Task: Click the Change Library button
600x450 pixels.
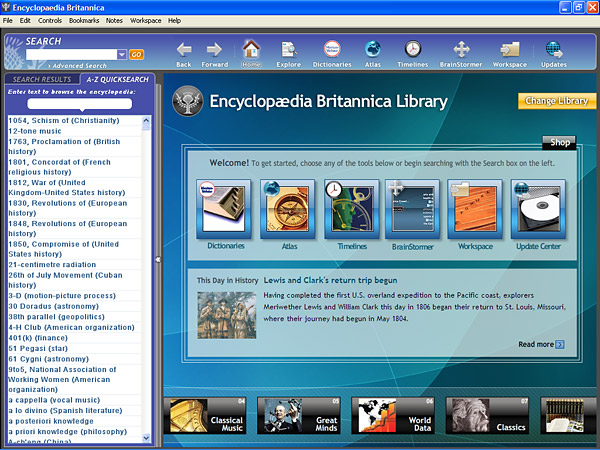Action: [x=557, y=101]
